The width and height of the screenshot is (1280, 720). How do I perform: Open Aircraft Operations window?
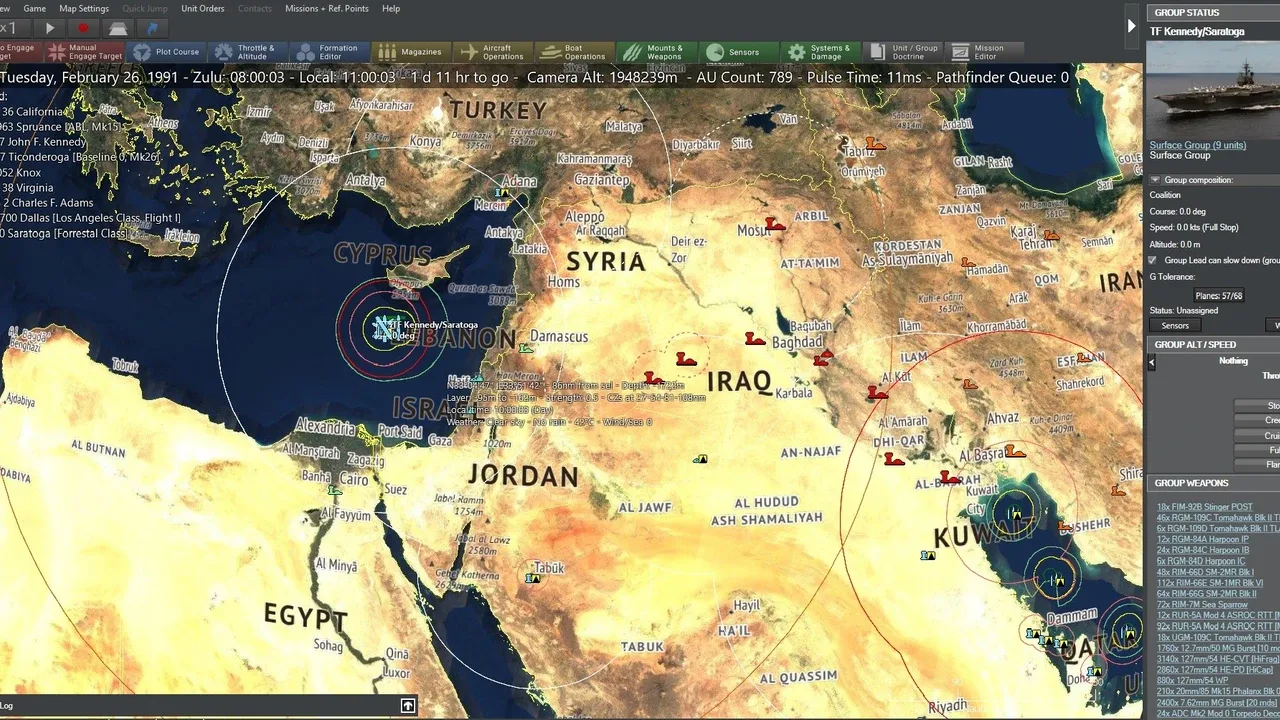491,52
